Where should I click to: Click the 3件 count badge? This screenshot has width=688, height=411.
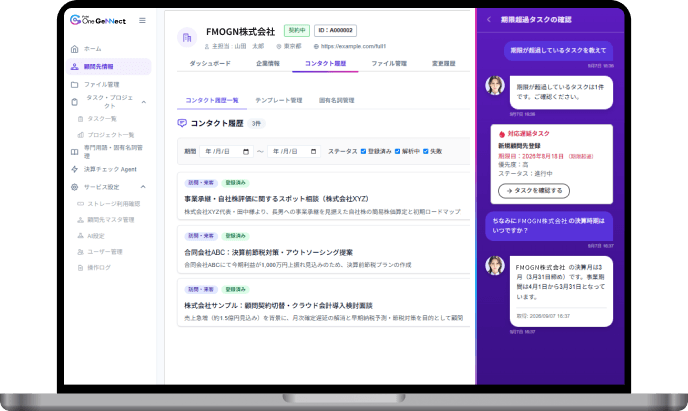pos(256,124)
